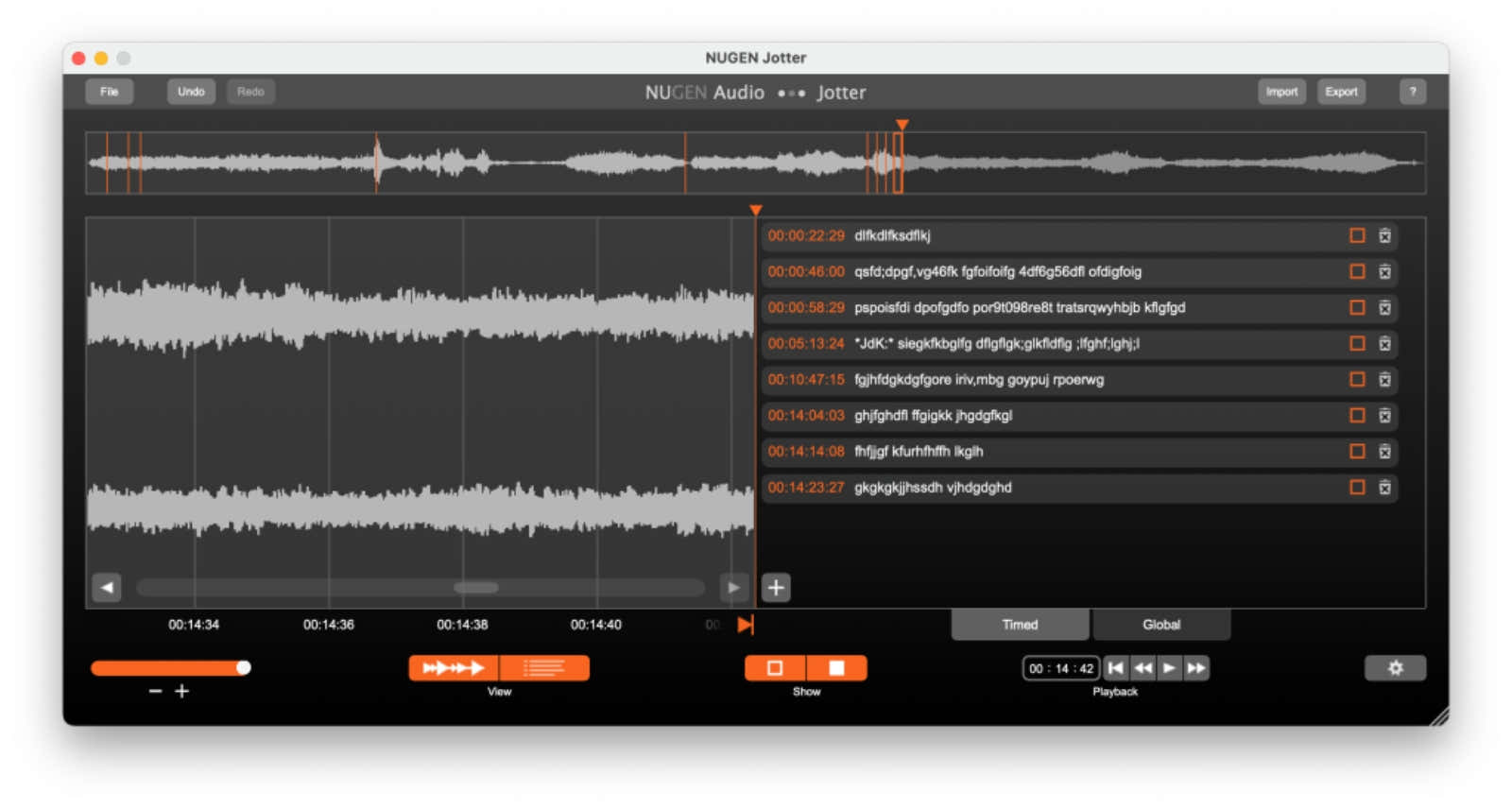
Task: Open settings with the gear icon
Action: (1395, 668)
